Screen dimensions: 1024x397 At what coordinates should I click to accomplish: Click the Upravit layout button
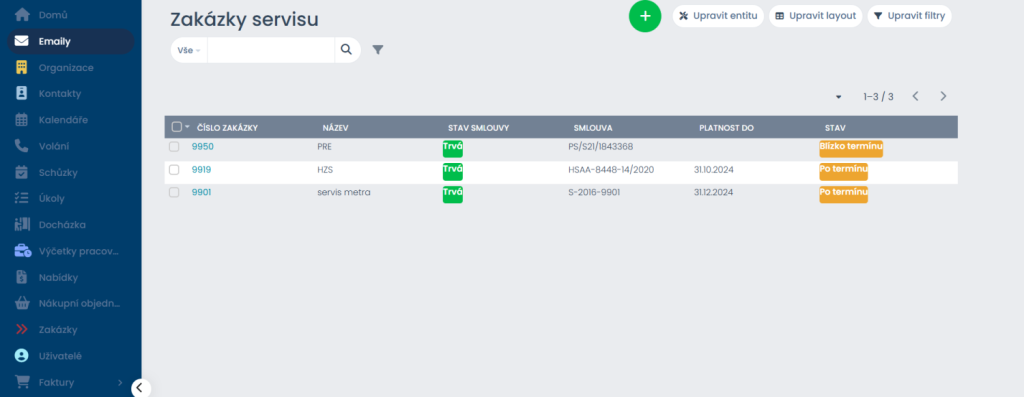click(x=816, y=16)
